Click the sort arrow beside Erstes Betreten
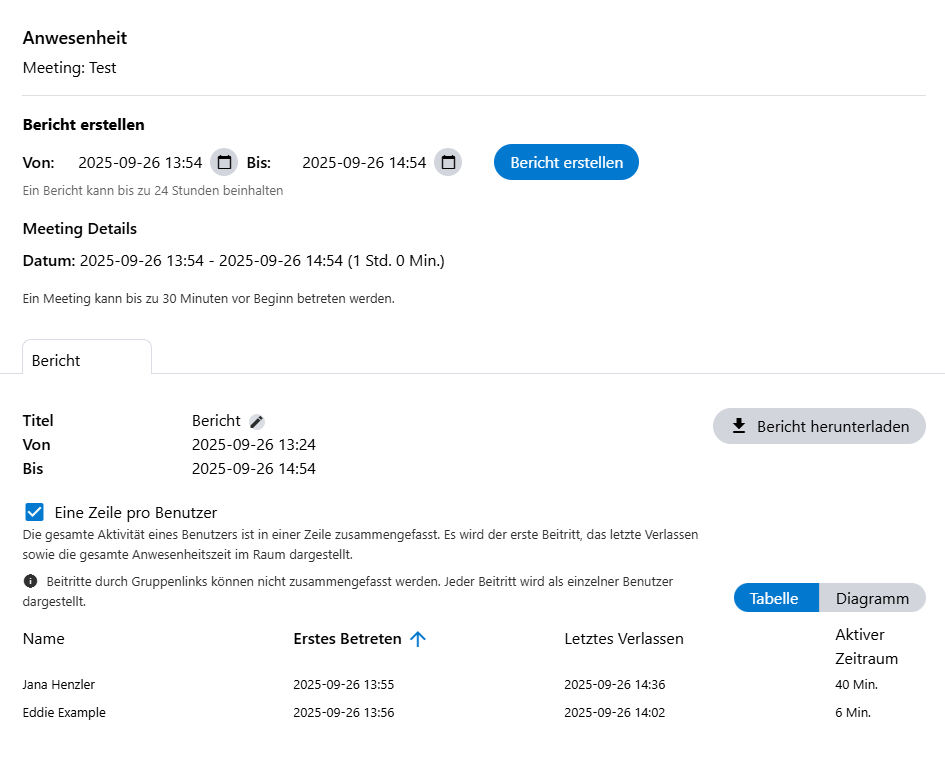Screen dimensions: 945x767 [x=418, y=639]
